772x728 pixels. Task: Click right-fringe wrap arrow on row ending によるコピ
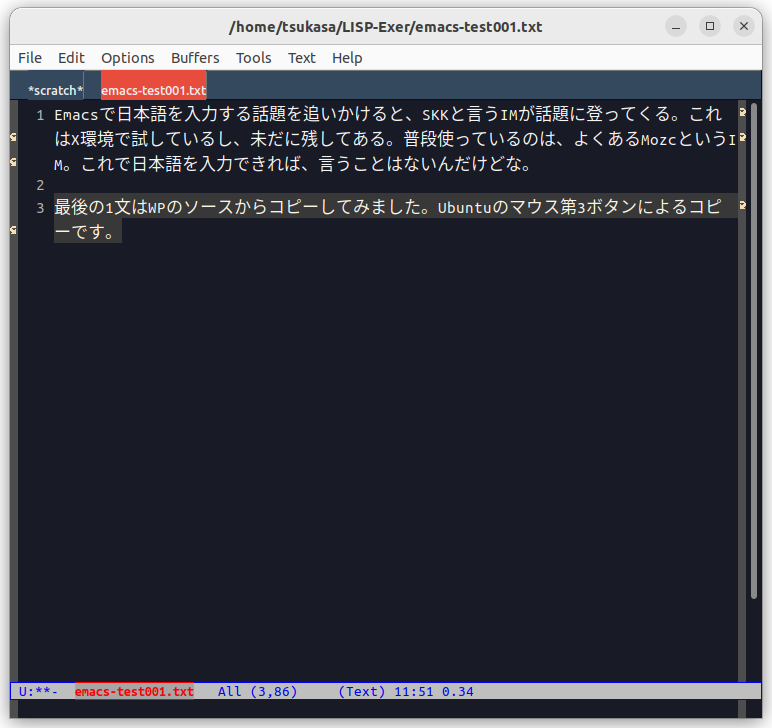[742, 205]
